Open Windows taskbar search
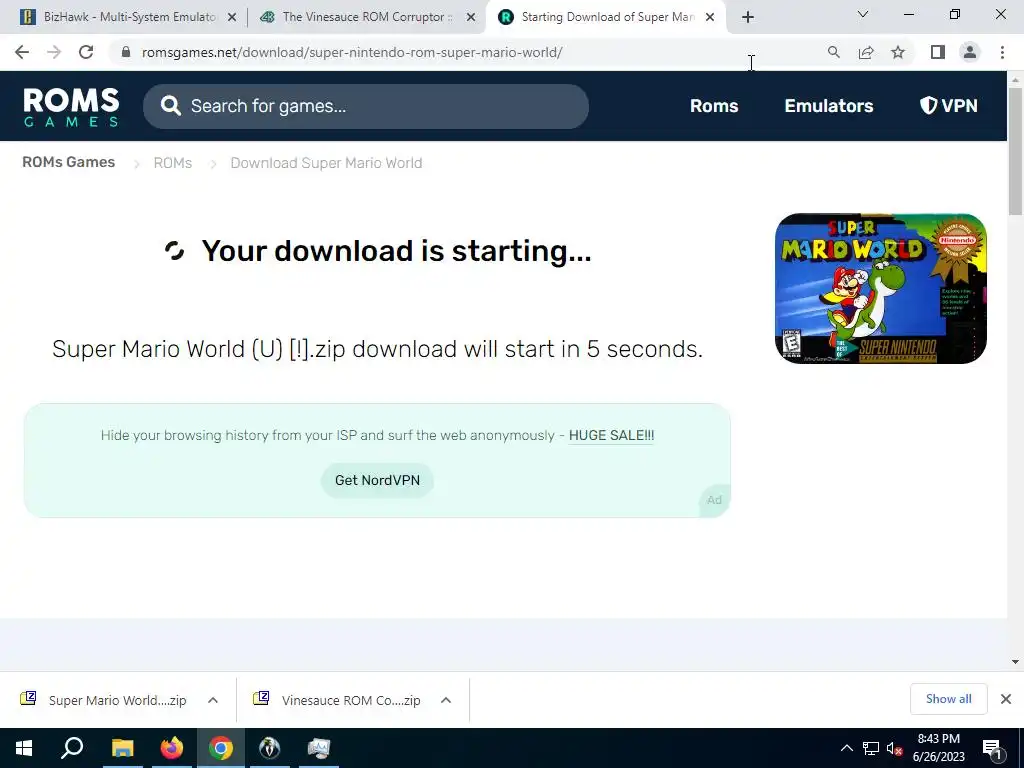 [x=72, y=748]
